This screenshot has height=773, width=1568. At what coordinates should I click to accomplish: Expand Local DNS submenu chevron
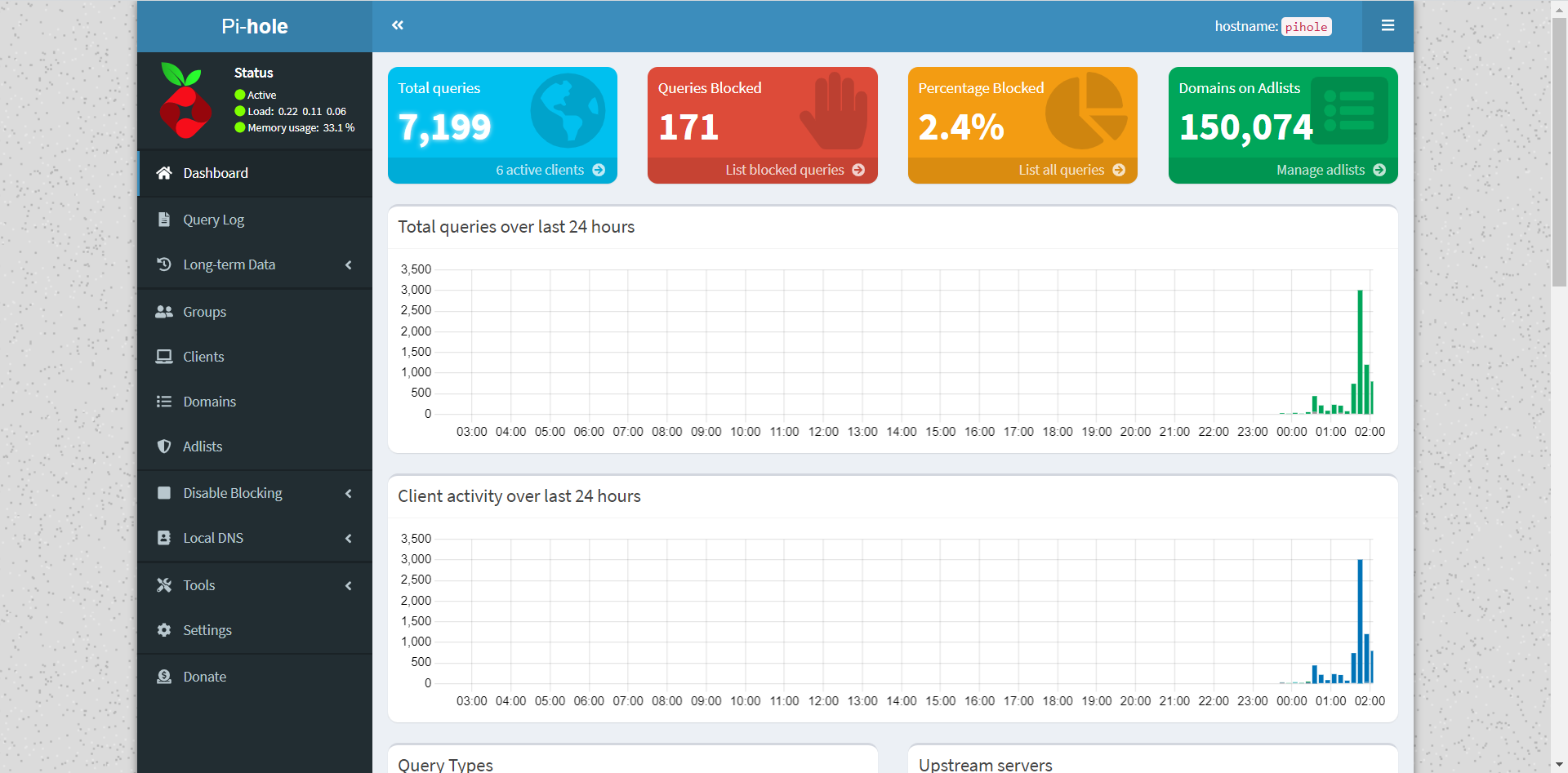click(x=349, y=538)
